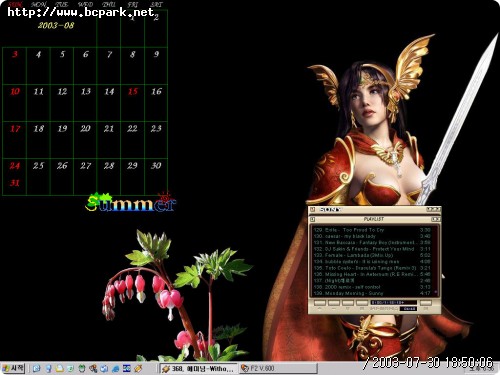The width and height of the screenshot is (500, 375).
Task: Click the playlist Remove files button
Action: tap(334, 303)
